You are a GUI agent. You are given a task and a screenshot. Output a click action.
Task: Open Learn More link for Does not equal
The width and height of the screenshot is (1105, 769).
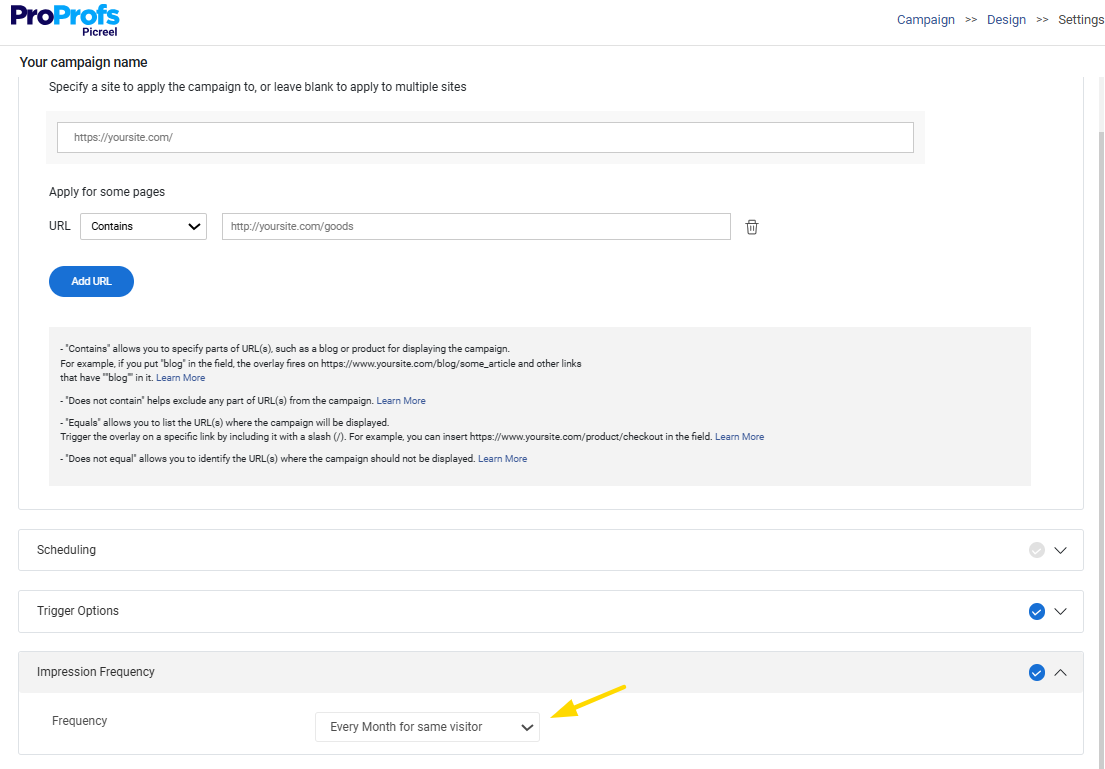pyautogui.click(x=502, y=459)
